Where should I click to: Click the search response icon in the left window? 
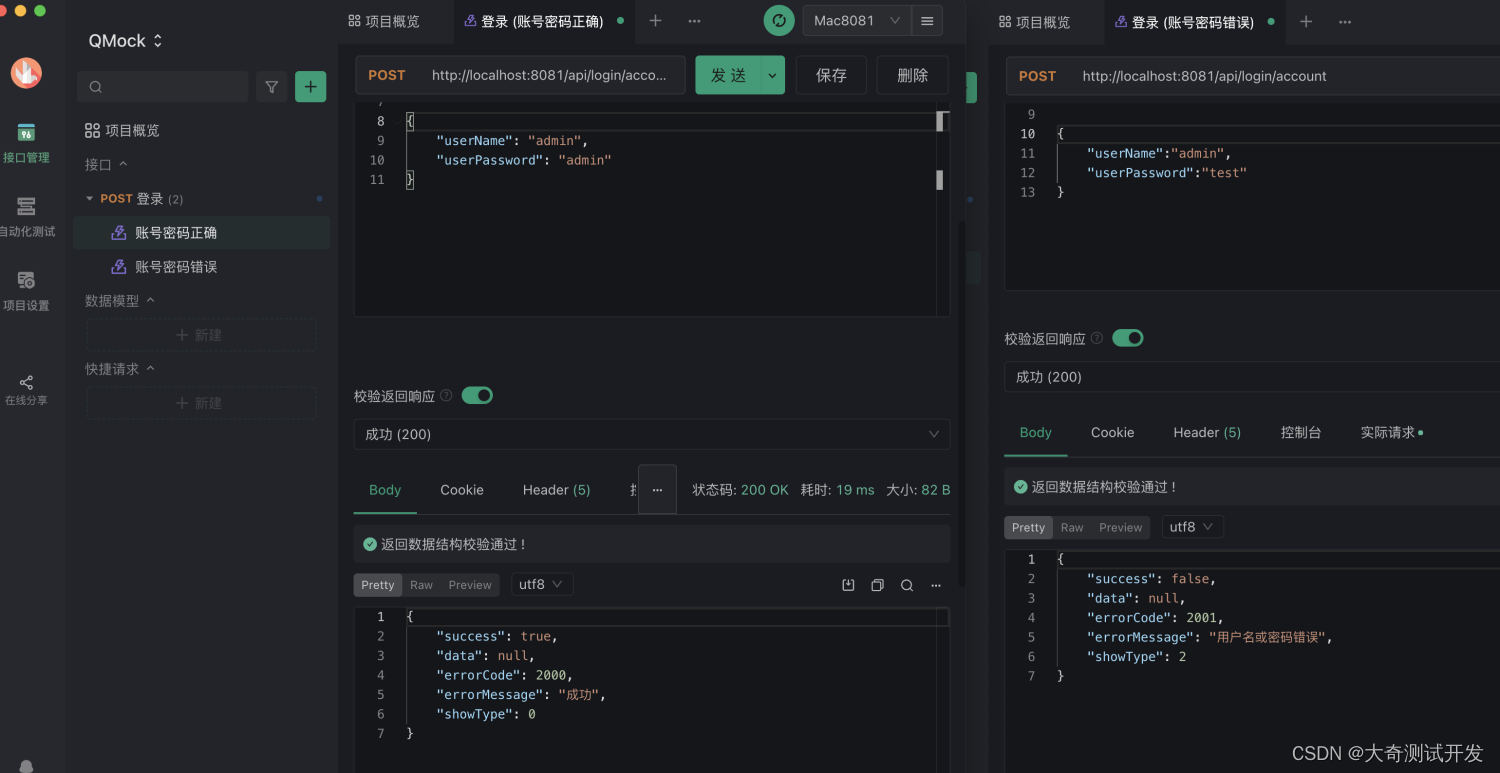(907, 585)
